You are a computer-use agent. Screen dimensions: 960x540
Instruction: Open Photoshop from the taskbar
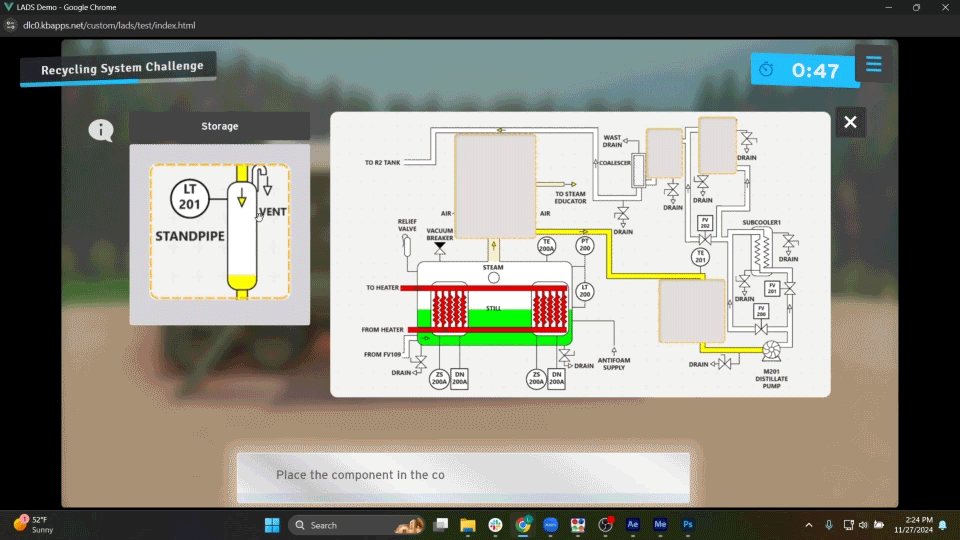click(x=688, y=525)
